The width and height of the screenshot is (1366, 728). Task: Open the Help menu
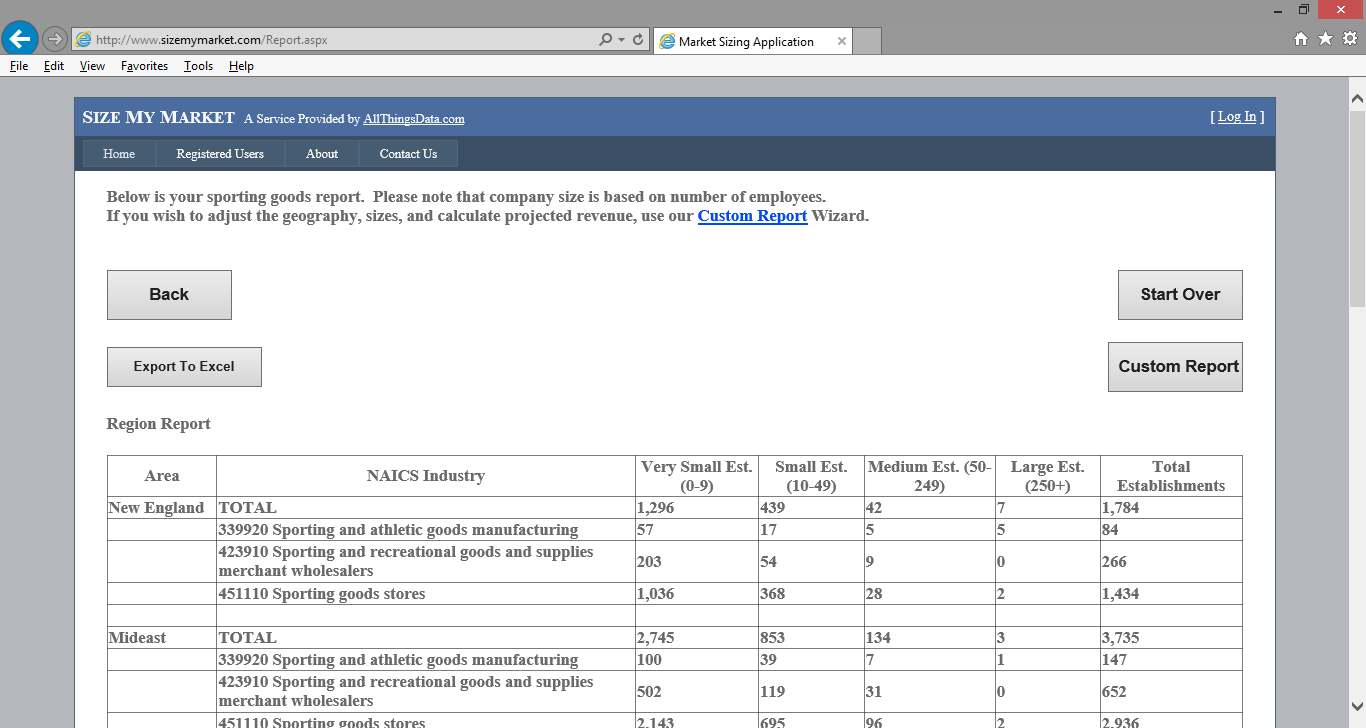tap(241, 66)
